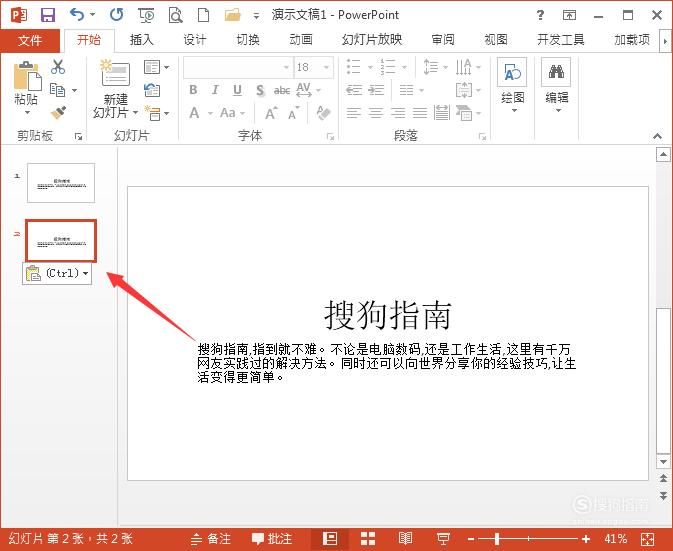Screen dimensions: 673x551
Task: Switch to the Insert tab
Action: [x=142, y=40]
